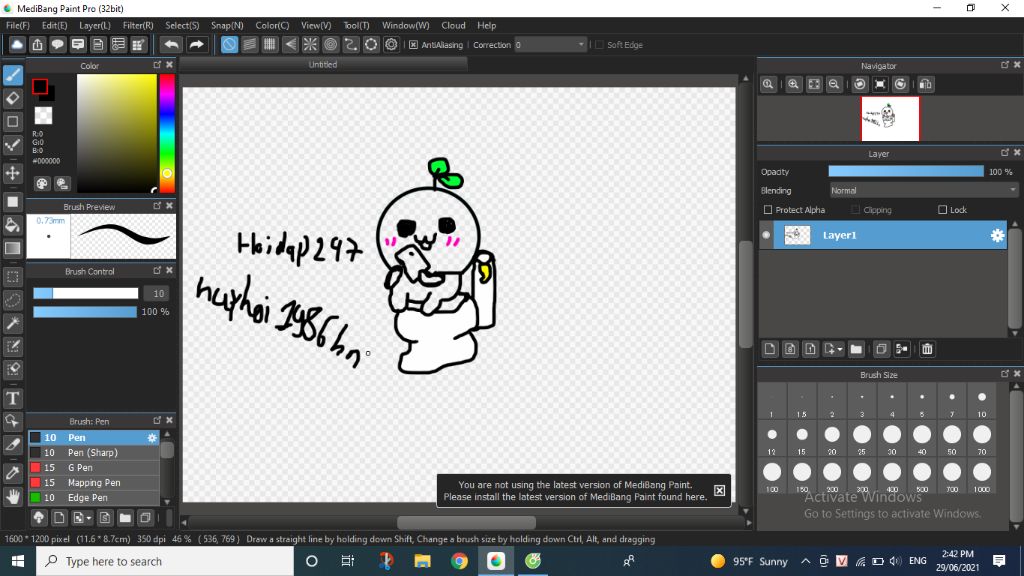
Task: Click the Windows search box
Action: tap(165, 561)
